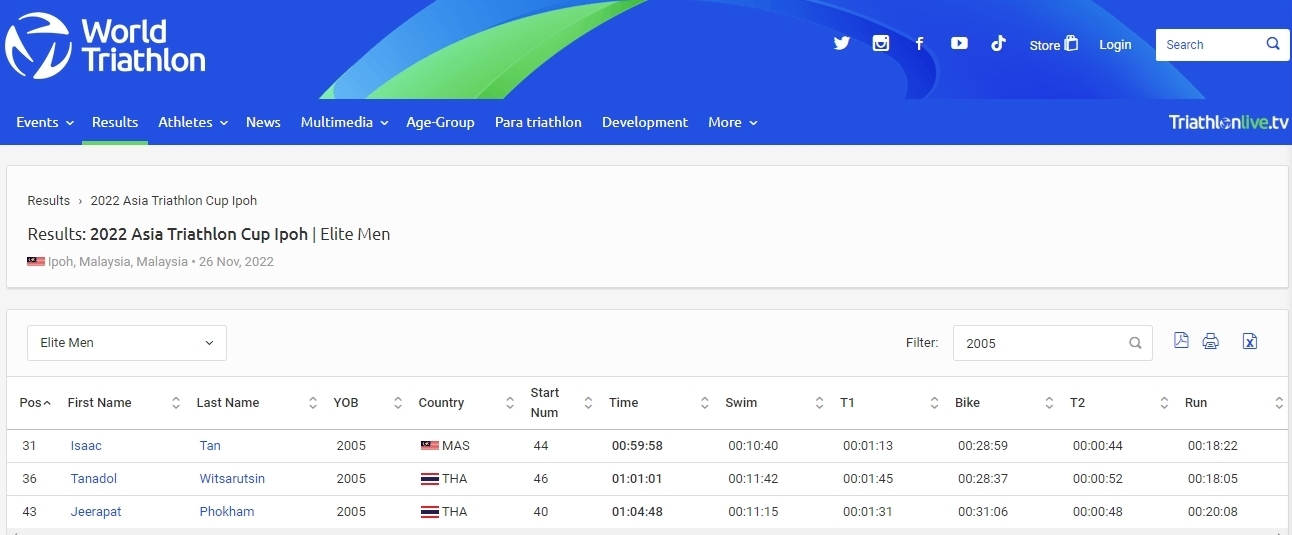Click the Store bag icon link
Screen dimensions: 1292x535
[1071, 44]
